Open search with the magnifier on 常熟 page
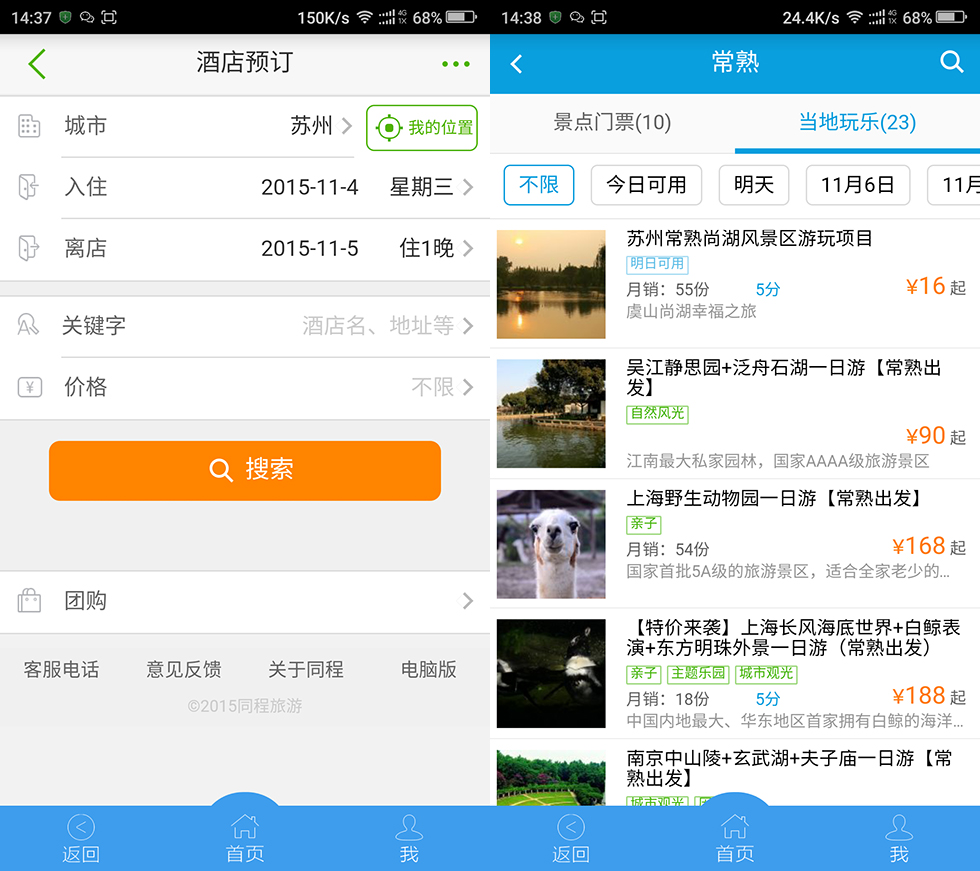Screen dimensions: 980x871 click(x=951, y=62)
